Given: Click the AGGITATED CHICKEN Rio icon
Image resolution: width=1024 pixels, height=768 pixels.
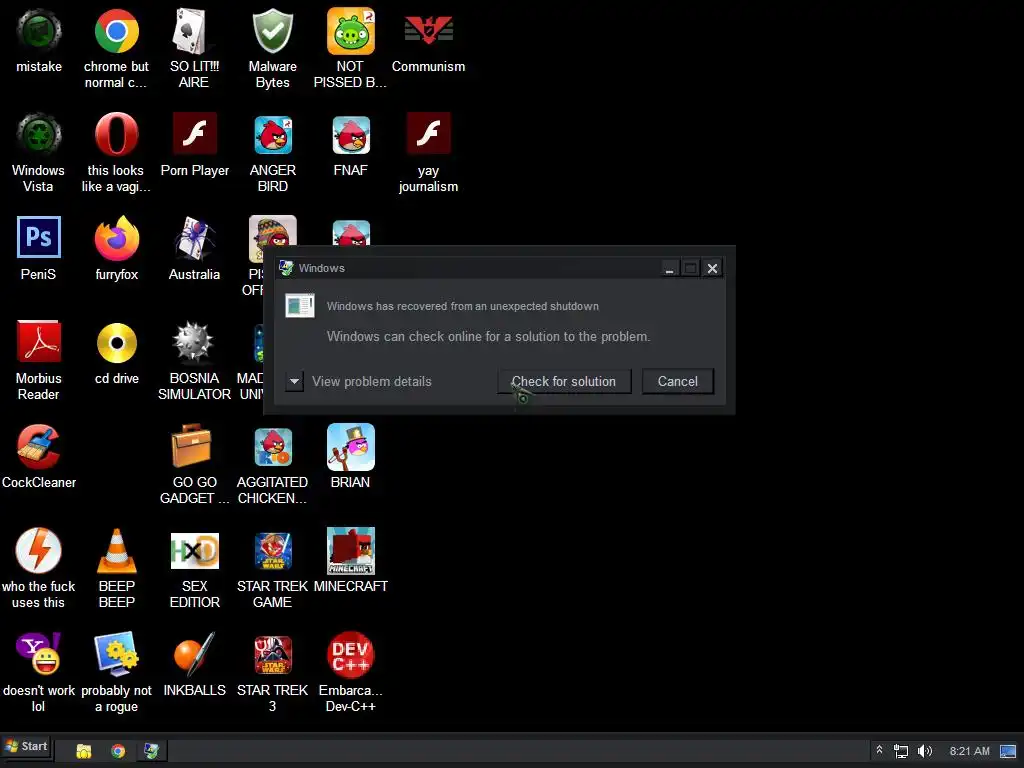Looking at the screenshot, I should (x=272, y=447).
